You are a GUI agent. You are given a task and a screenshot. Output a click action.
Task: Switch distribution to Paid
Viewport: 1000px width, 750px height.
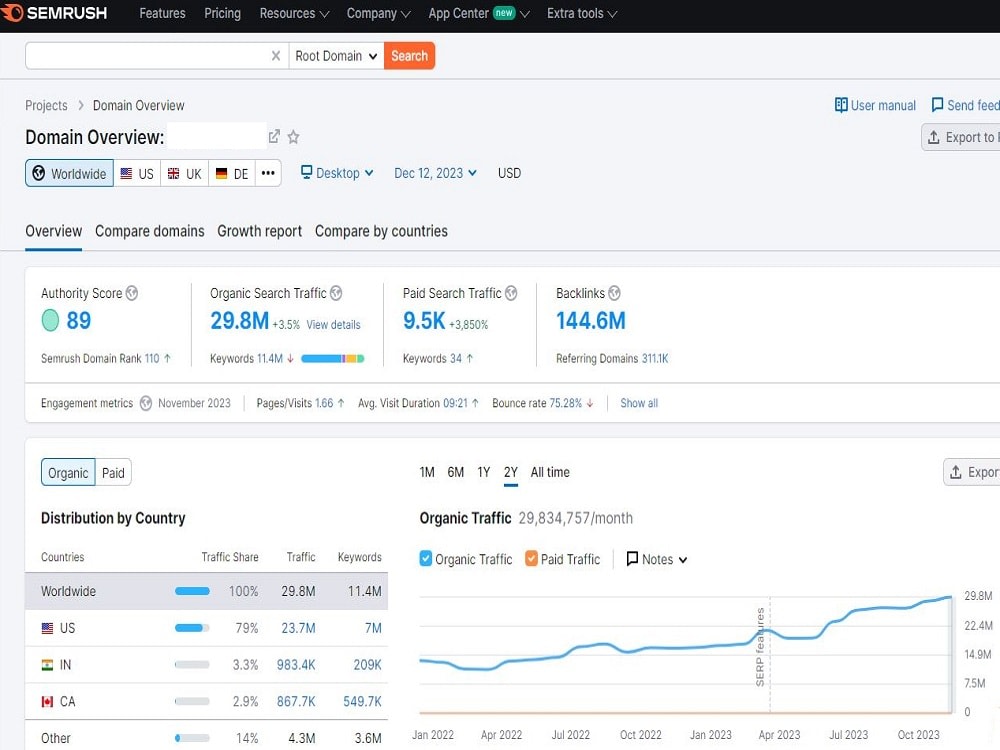point(113,473)
